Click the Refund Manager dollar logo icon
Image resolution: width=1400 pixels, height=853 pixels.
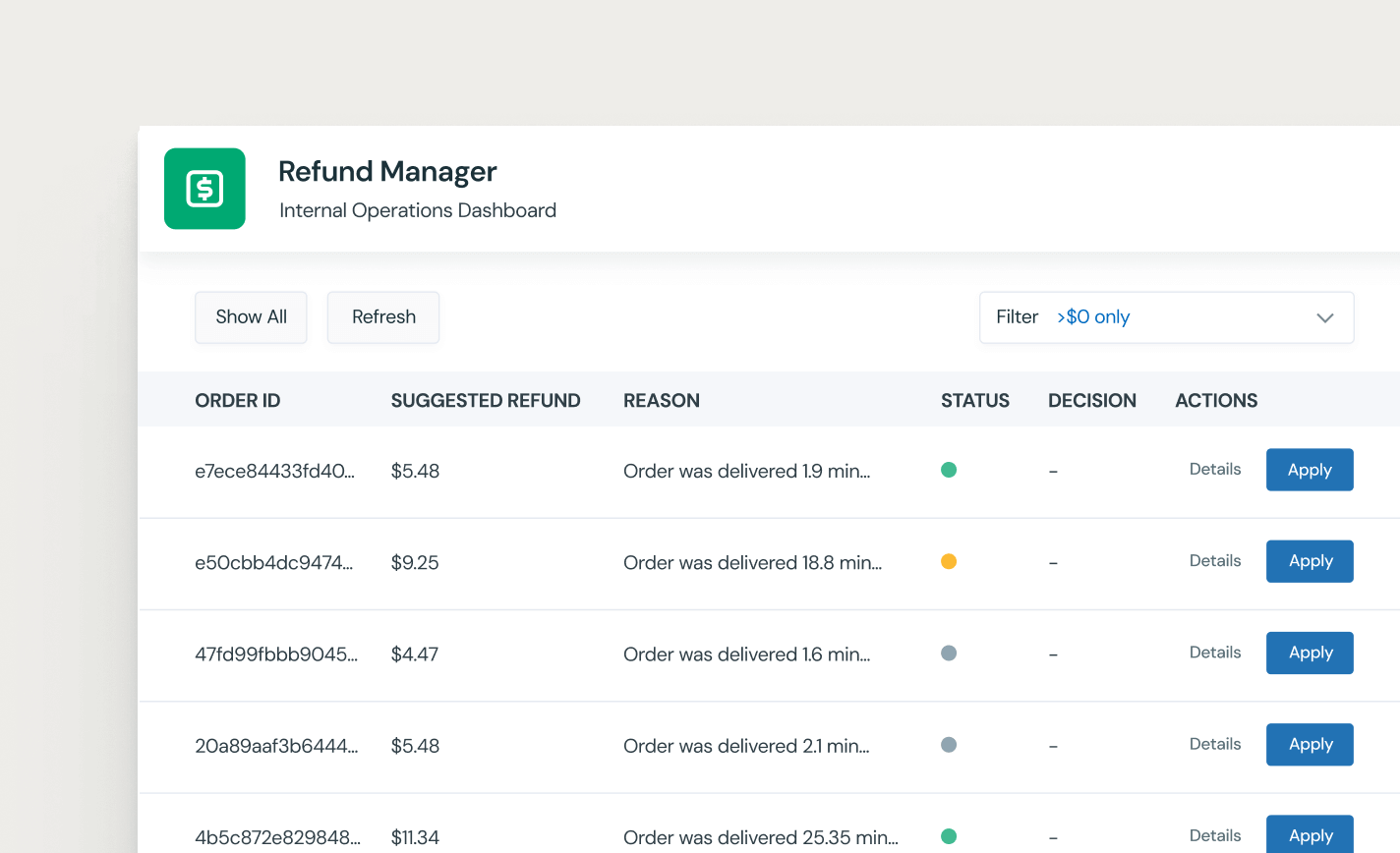[204, 189]
